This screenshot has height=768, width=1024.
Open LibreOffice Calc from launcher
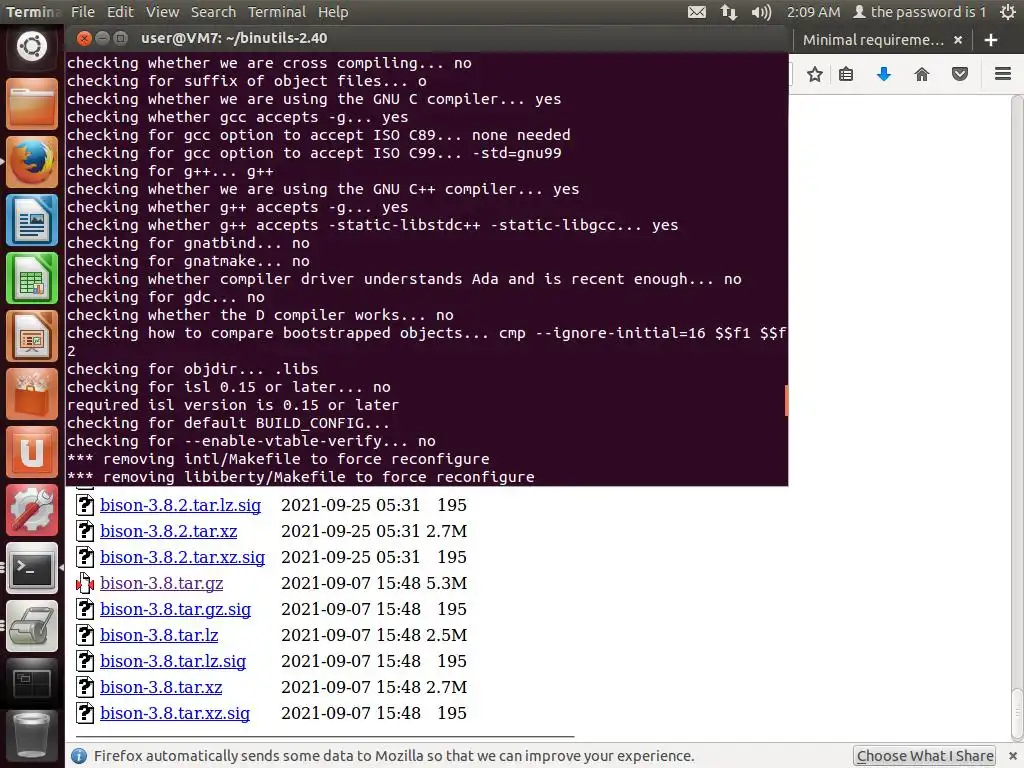coord(31,278)
